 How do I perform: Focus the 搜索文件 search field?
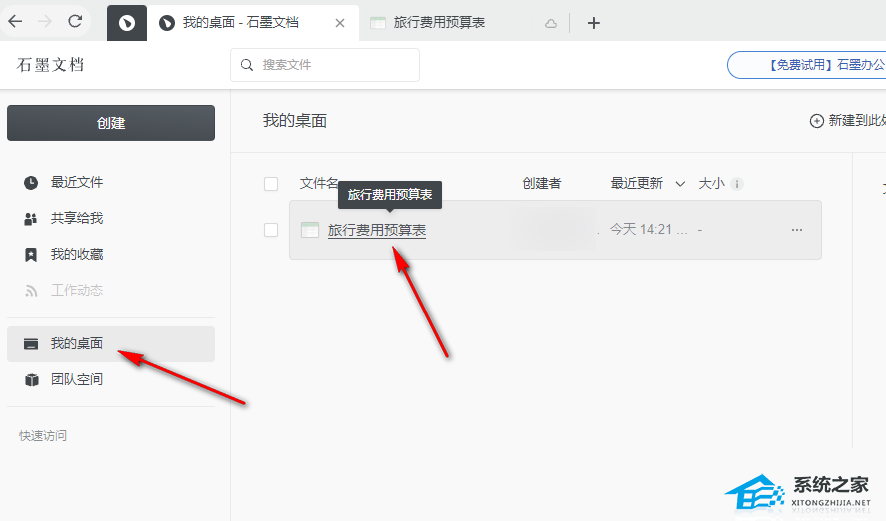325,65
